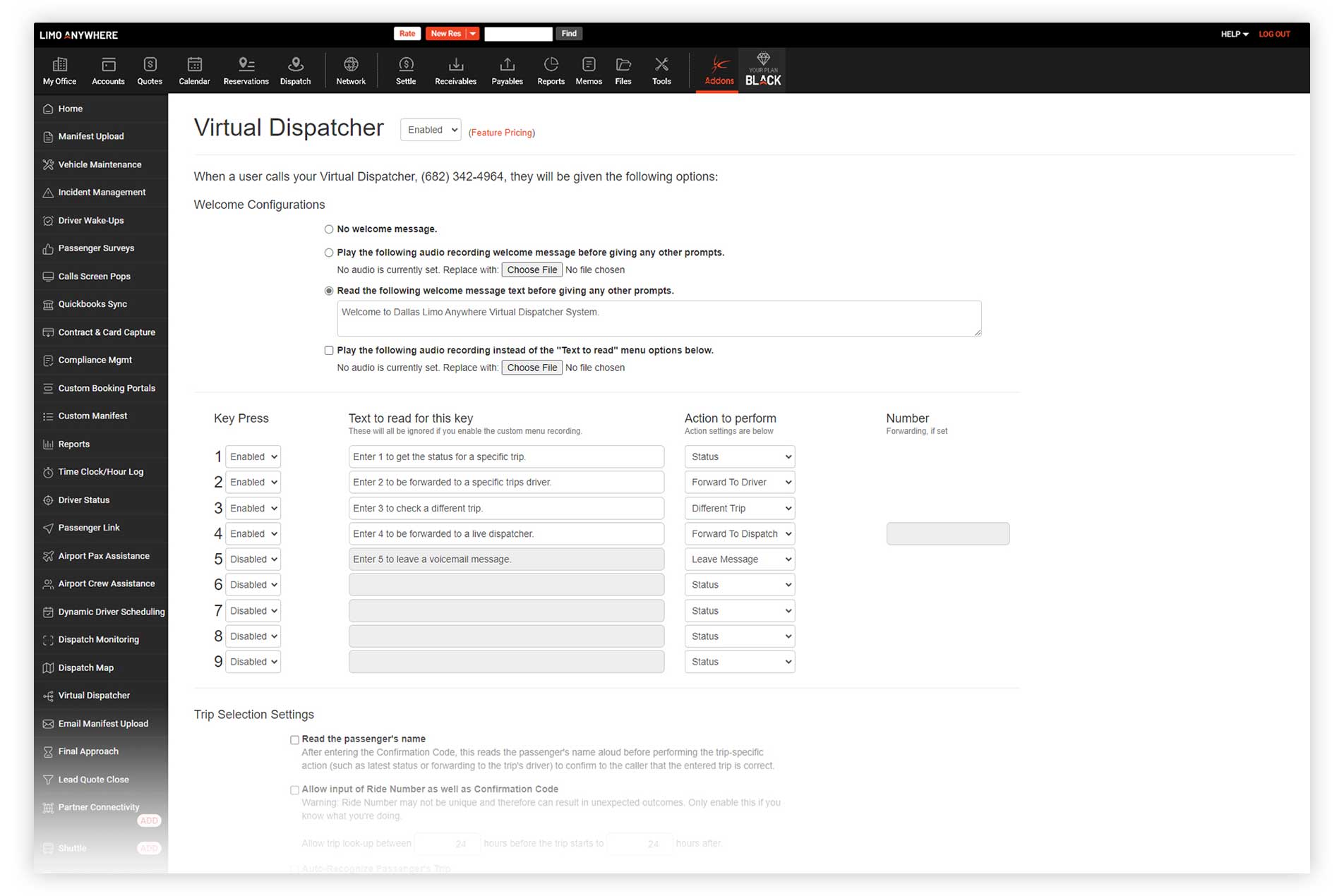This screenshot has height=896, width=1344.
Task: Open the 'Forward To Driver' action dropdown
Action: coord(739,483)
